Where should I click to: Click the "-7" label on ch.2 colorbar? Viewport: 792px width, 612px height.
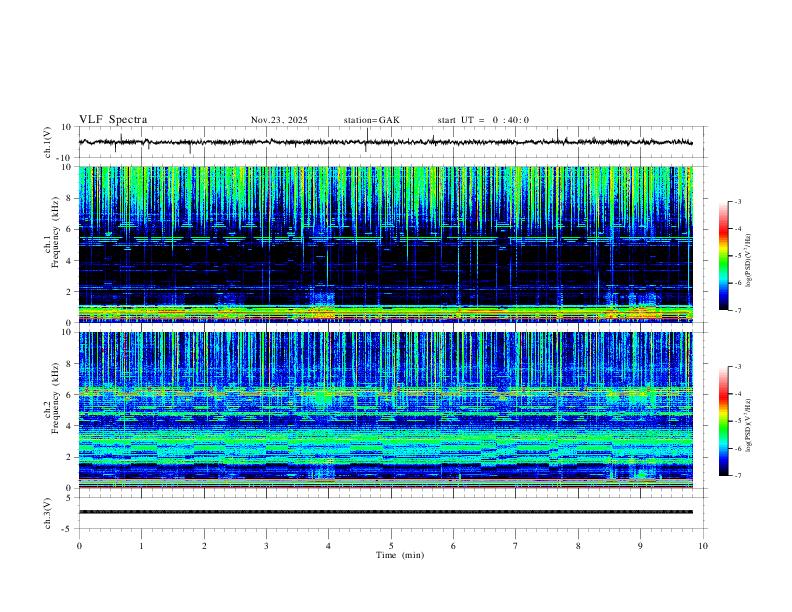tap(737, 476)
